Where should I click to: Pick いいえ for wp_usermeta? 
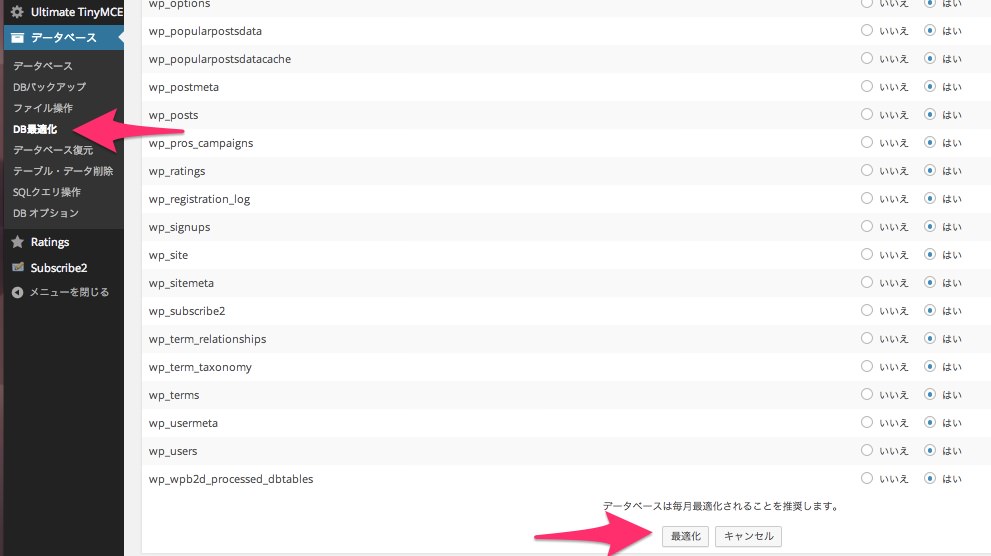click(866, 423)
